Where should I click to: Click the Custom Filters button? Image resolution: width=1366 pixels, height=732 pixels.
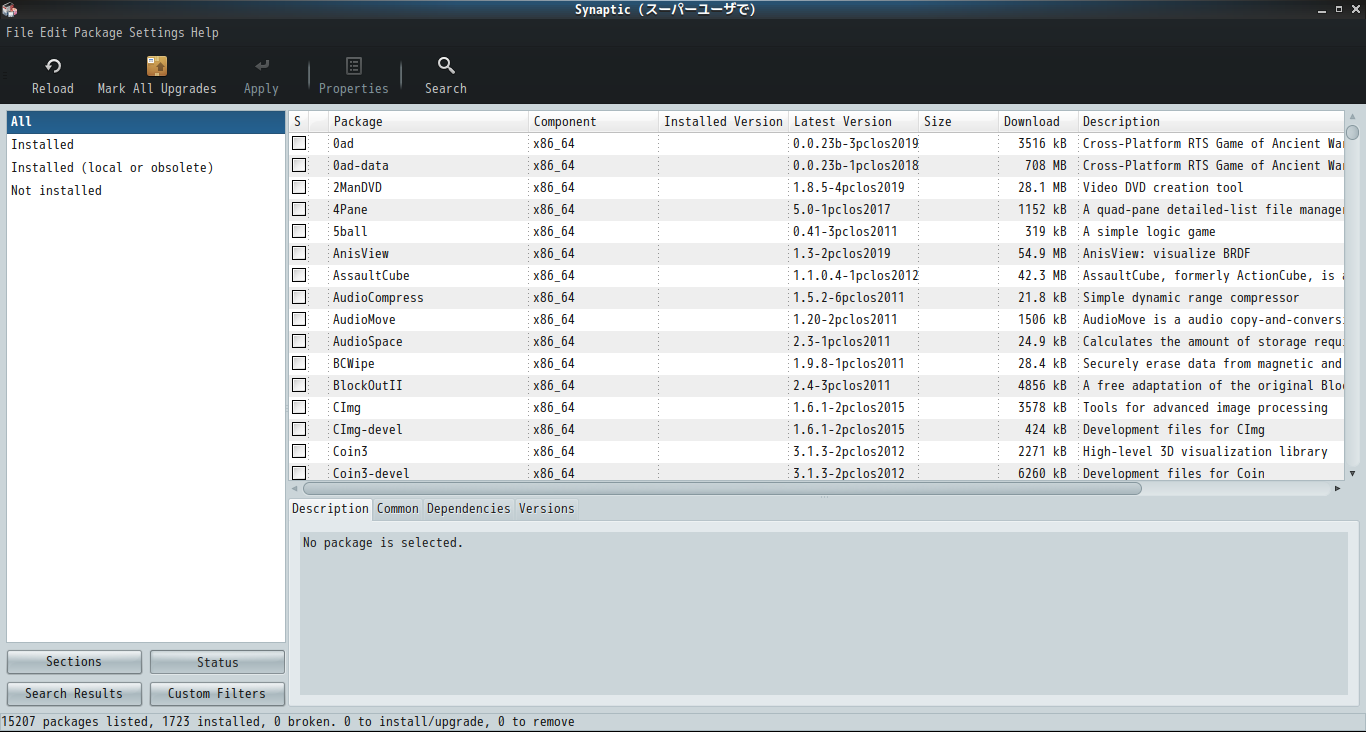click(x=217, y=693)
